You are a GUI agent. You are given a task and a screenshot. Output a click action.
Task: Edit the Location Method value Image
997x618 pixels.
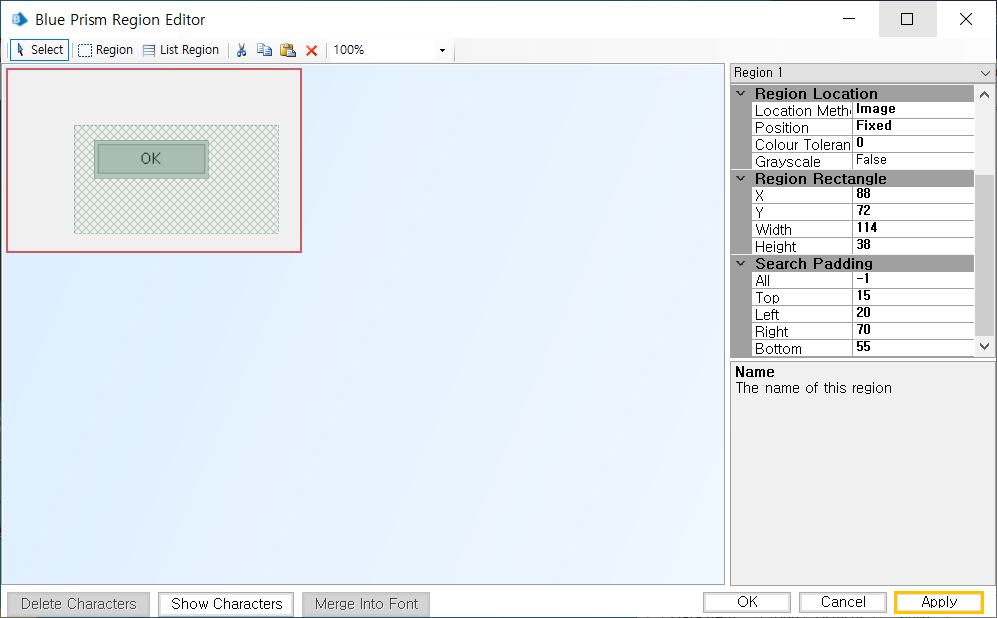pos(913,109)
